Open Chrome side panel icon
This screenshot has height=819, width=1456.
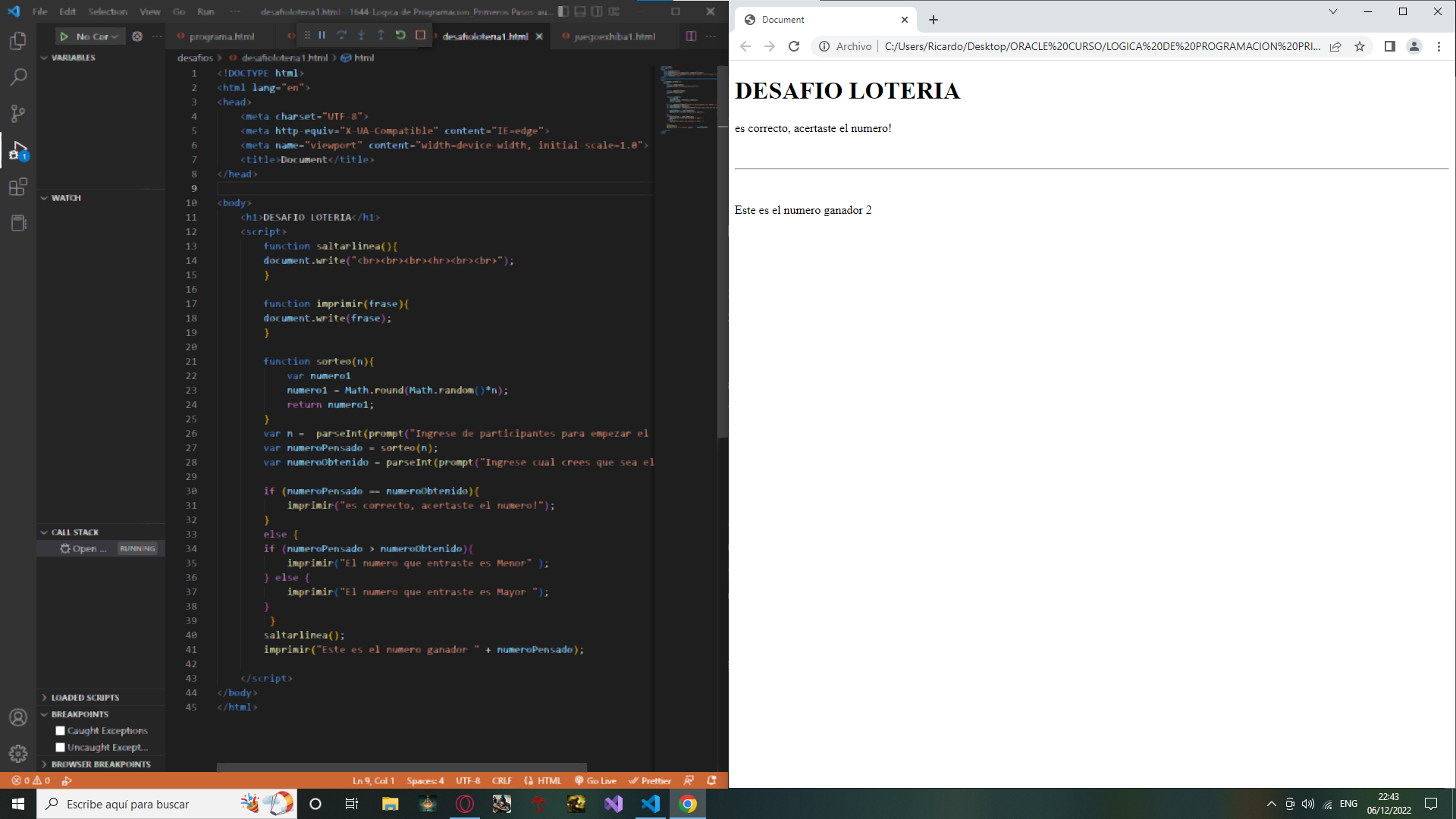(x=1390, y=46)
